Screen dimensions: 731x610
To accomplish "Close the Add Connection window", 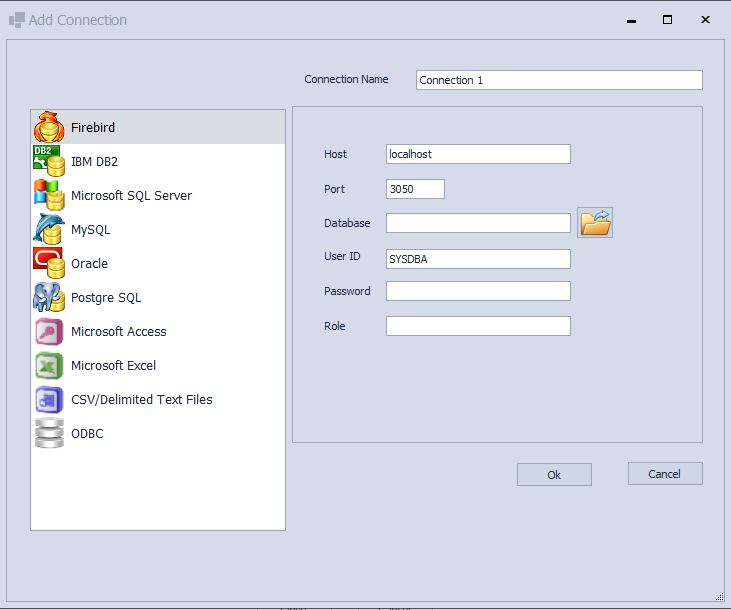I will click(x=705, y=20).
